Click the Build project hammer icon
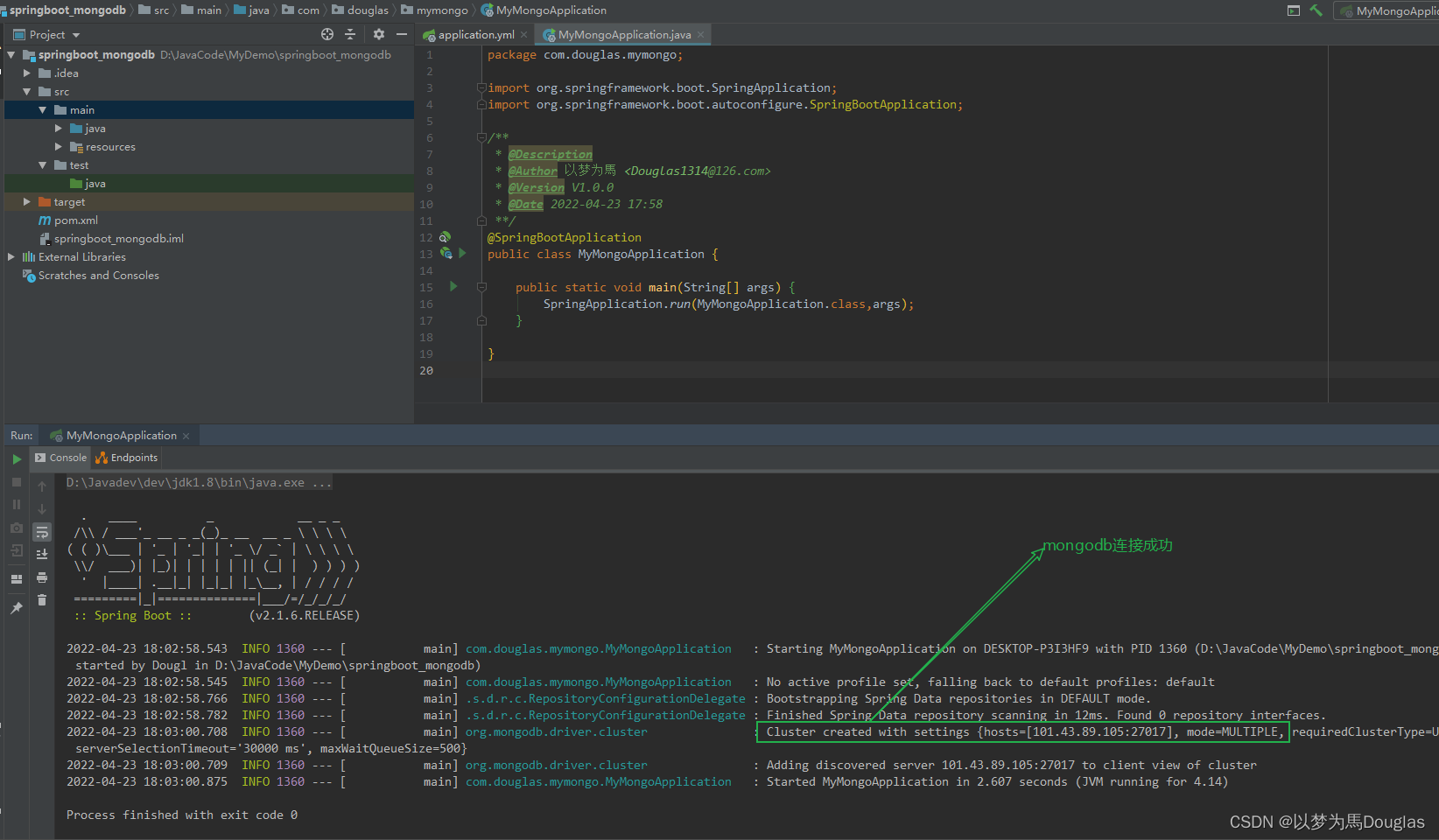 1316,10
